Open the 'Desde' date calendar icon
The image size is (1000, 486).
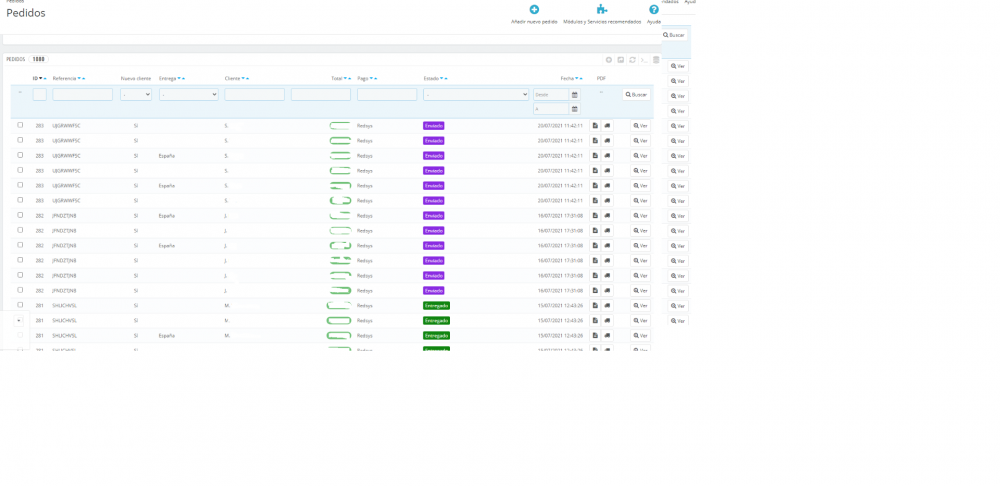(574, 95)
